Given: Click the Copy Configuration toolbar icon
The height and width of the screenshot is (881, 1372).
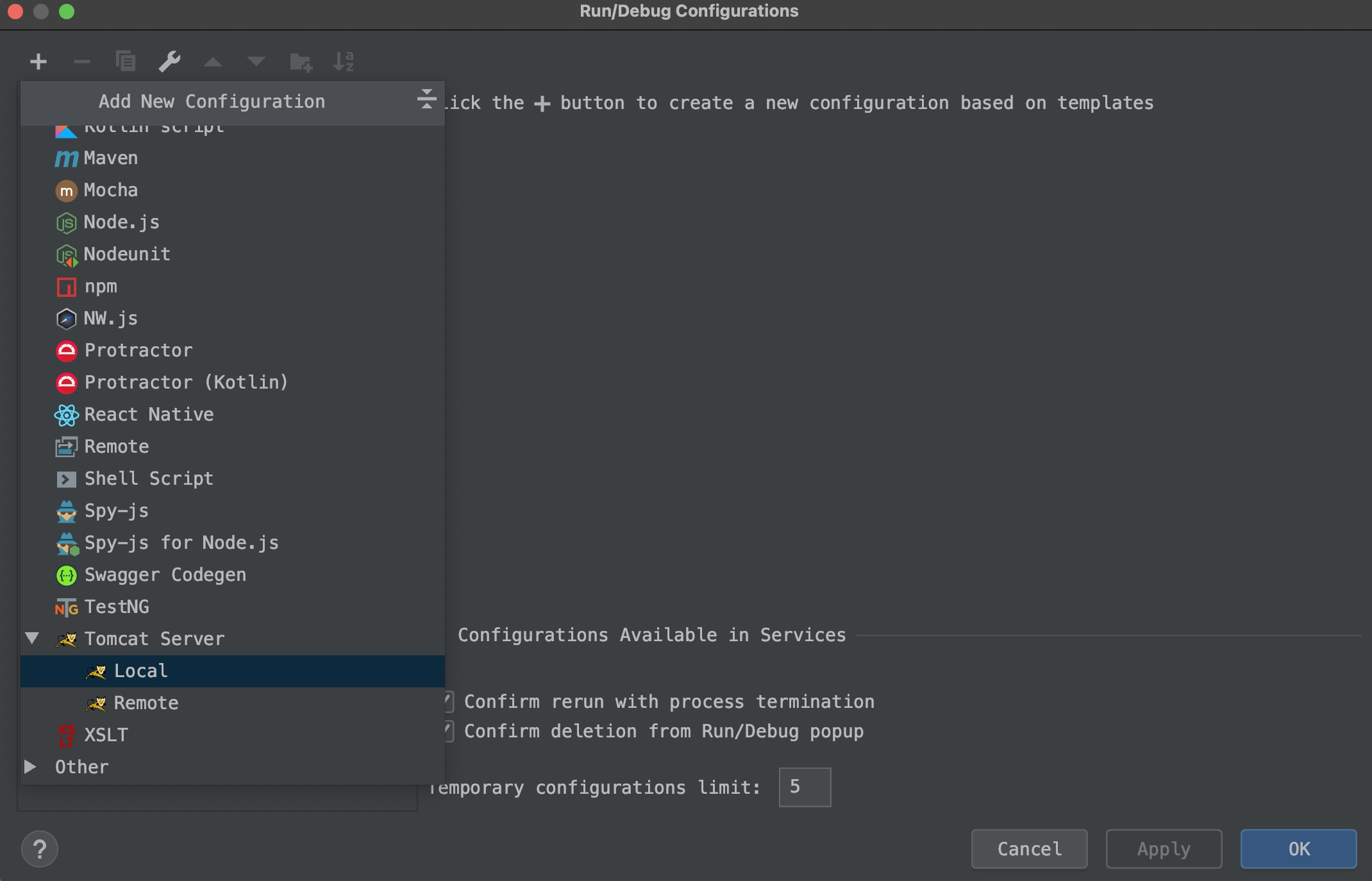Looking at the screenshot, I should click(x=126, y=62).
